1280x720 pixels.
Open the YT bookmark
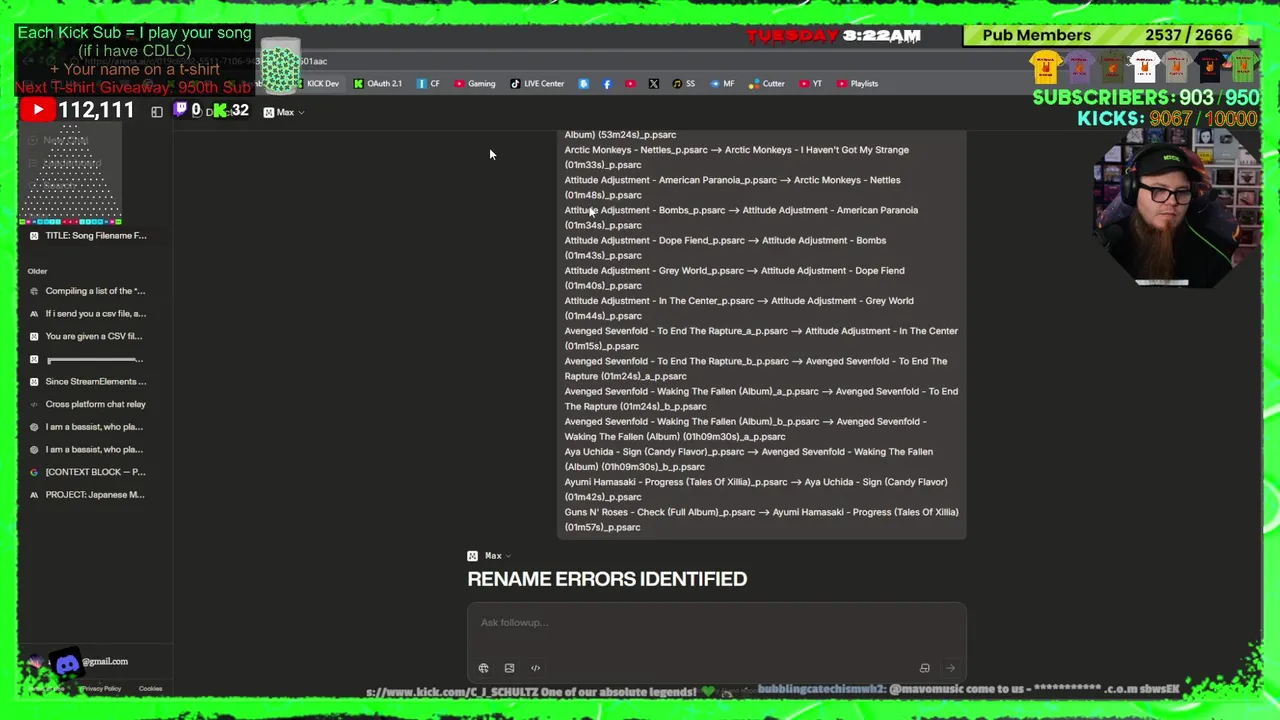point(810,84)
